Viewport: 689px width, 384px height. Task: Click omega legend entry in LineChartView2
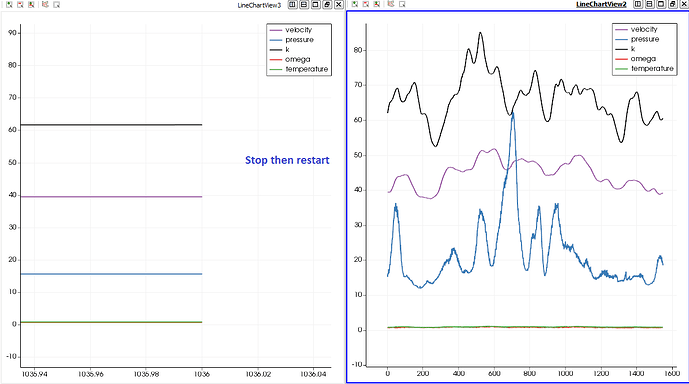(636, 59)
